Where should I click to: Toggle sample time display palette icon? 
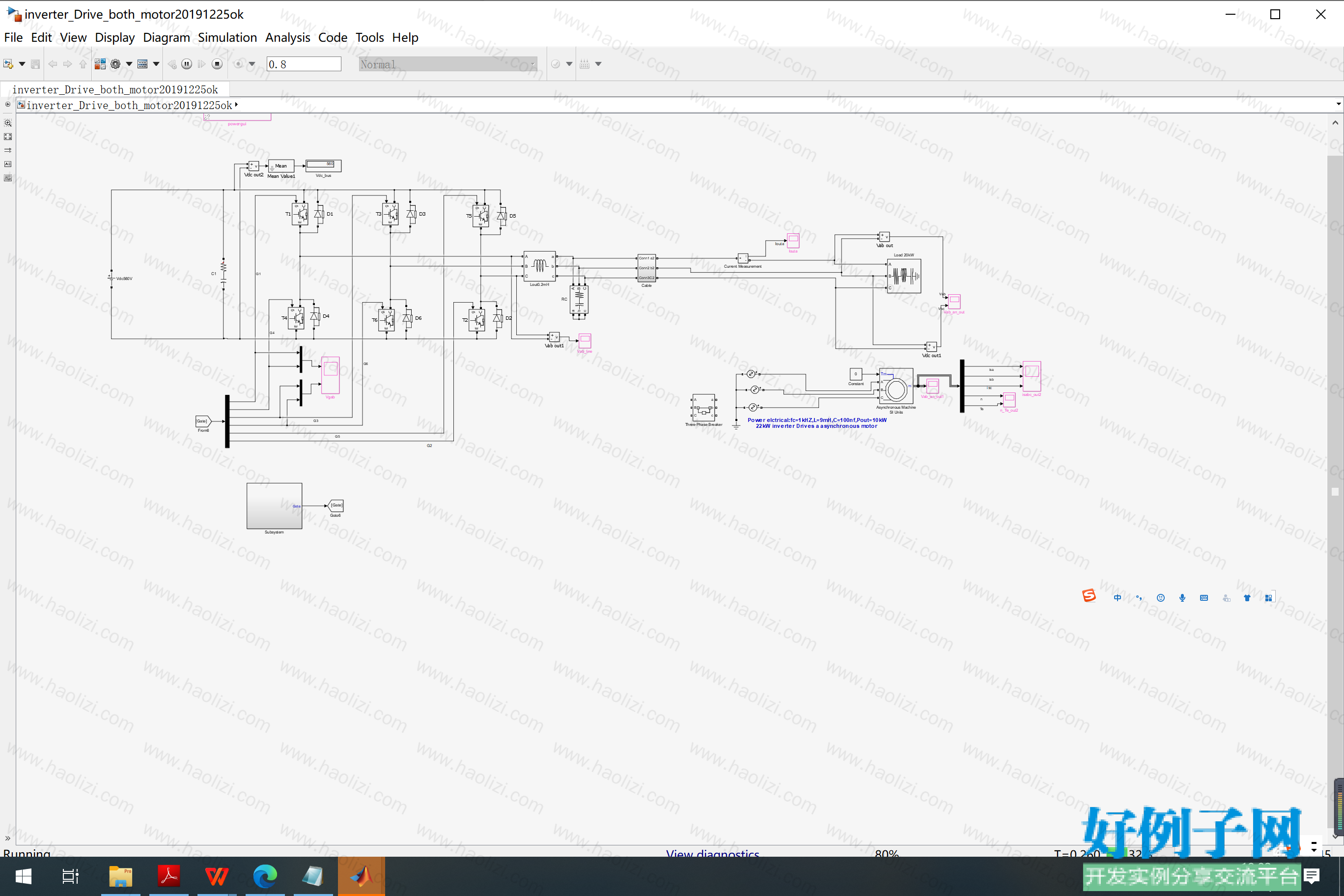(8, 150)
